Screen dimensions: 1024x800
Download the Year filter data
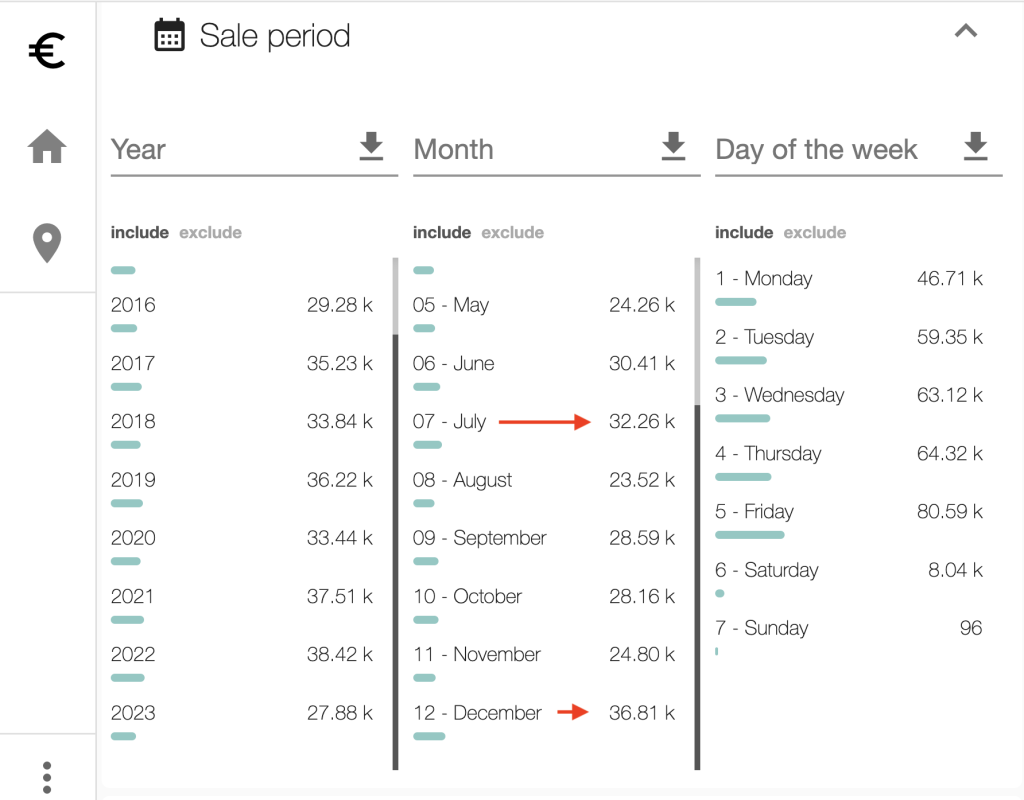[x=371, y=146]
